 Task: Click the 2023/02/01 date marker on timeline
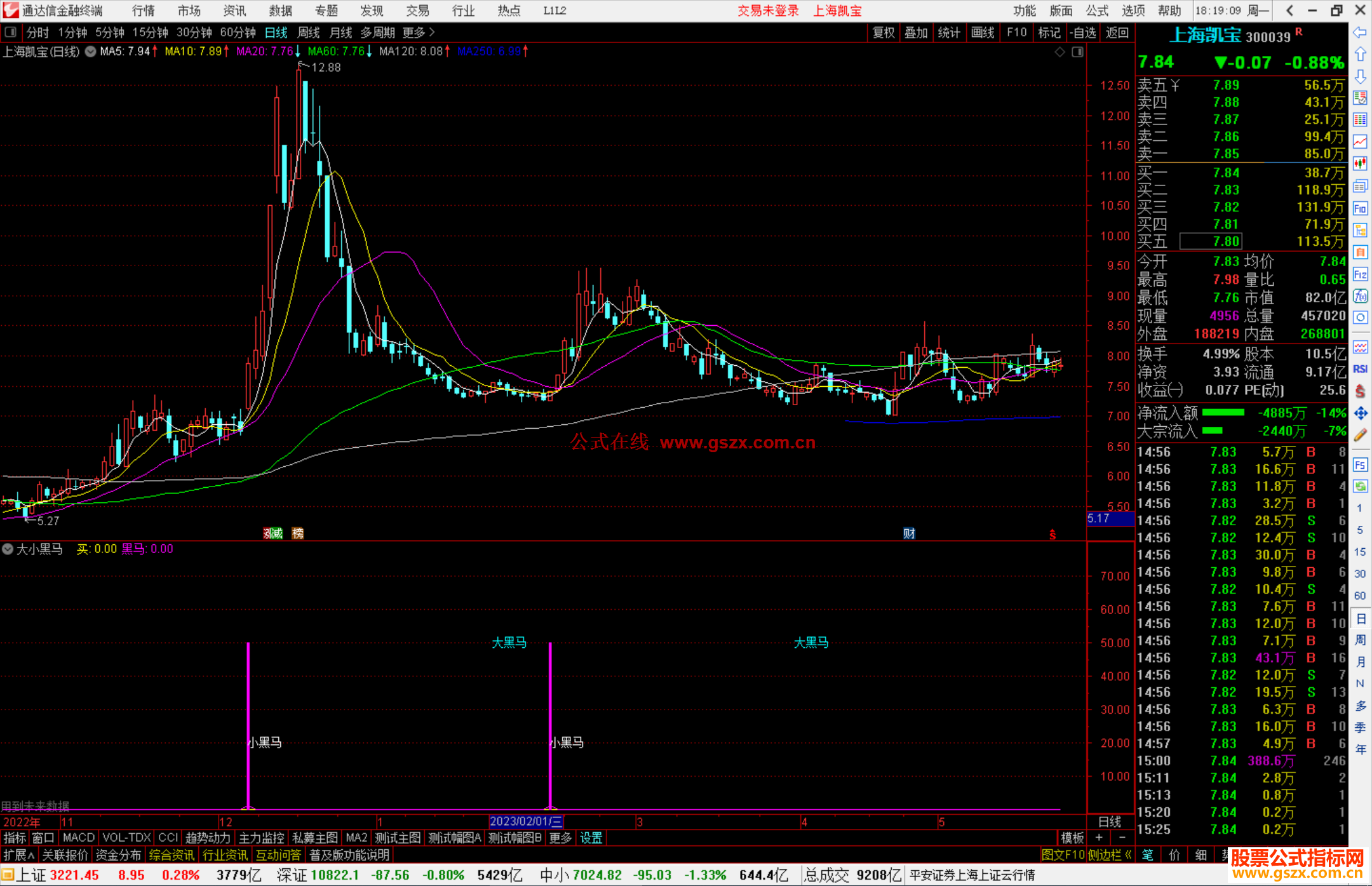[x=526, y=821]
